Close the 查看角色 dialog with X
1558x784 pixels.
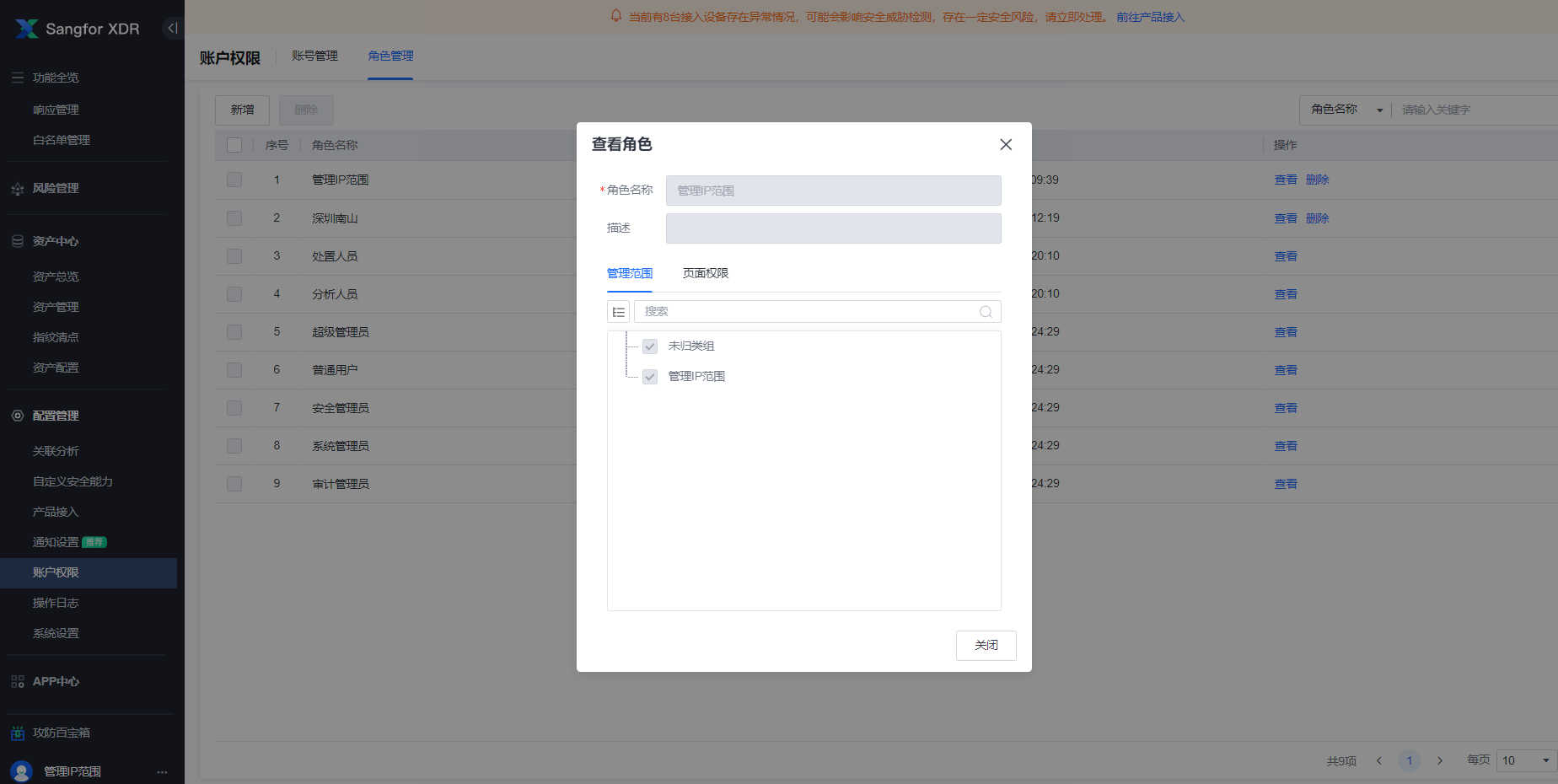[1006, 145]
